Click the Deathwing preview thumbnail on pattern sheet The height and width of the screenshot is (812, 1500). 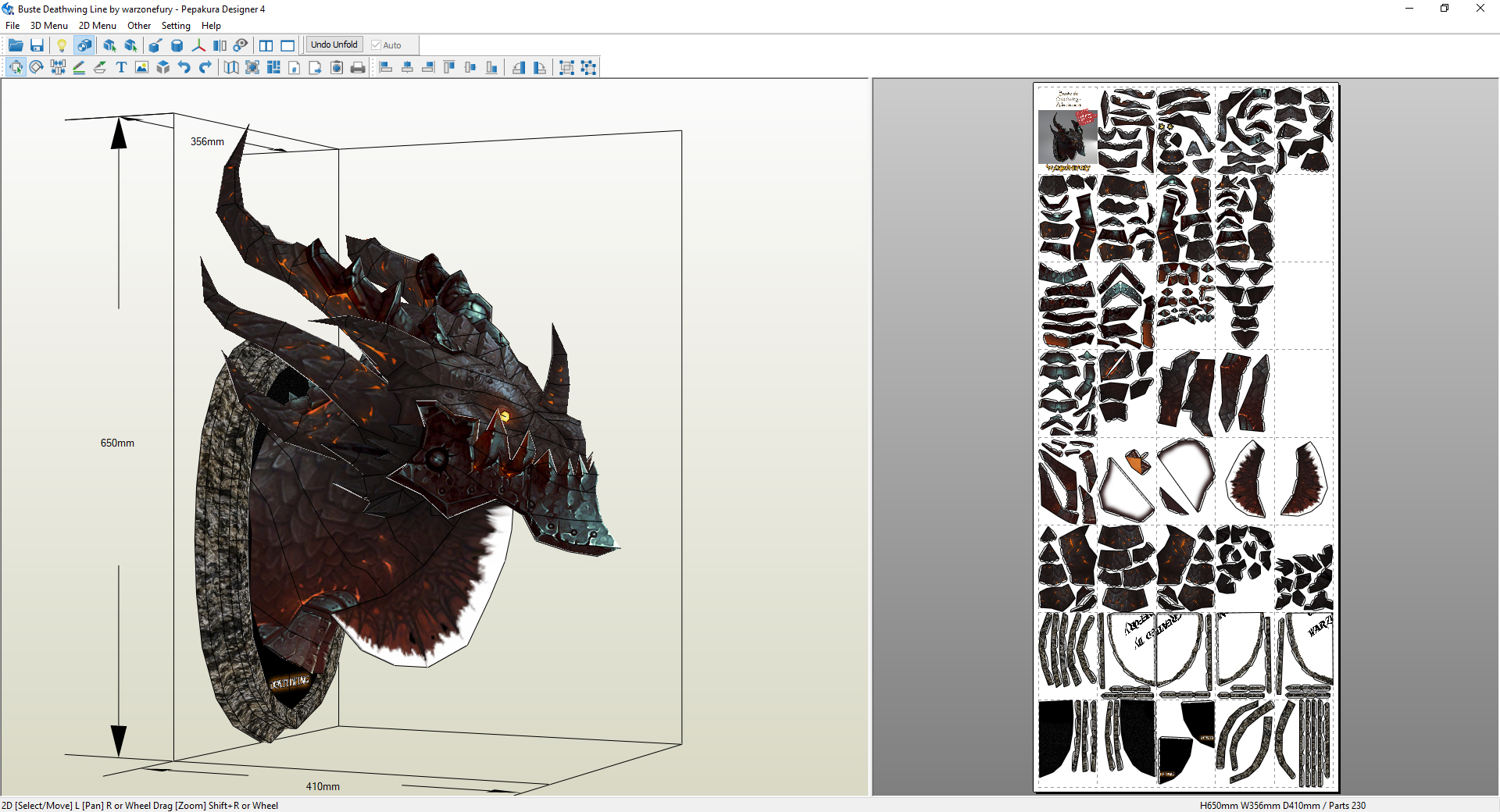[x=1066, y=137]
